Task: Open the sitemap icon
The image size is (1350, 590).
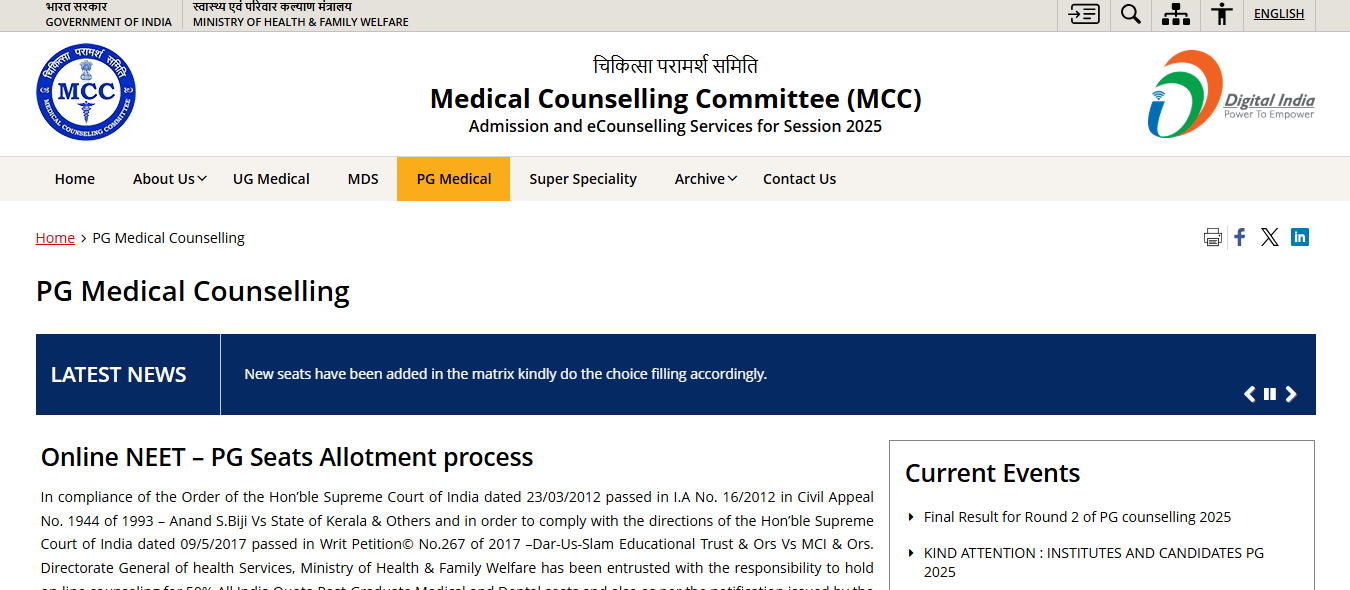Action: (x=1176, y=14)
